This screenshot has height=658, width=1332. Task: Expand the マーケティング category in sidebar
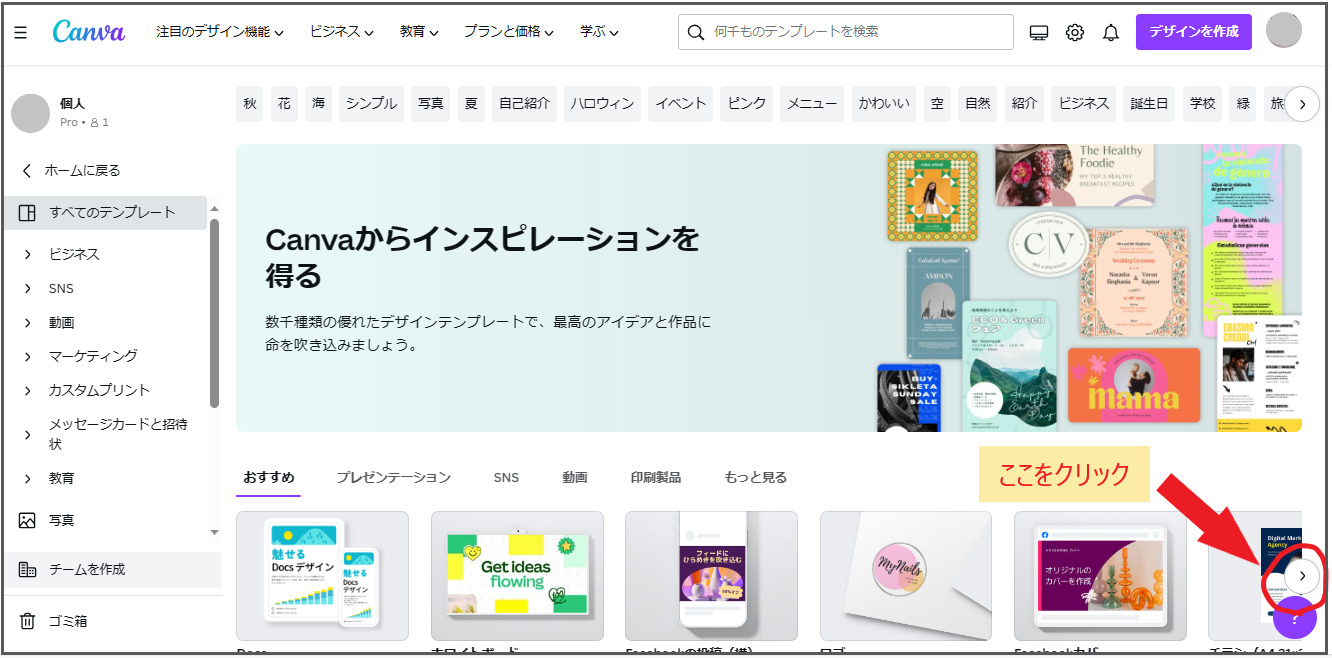pyautogui.click(x=92, y=356)
